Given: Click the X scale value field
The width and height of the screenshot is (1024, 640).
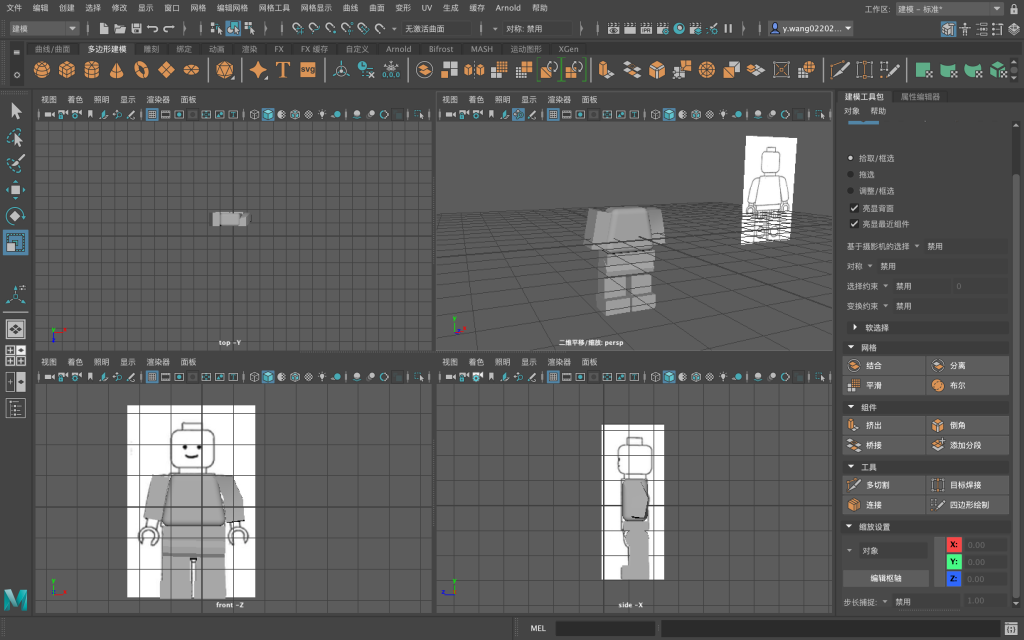Looking at the screenshot, I should pyautogui.click(x=985, y=545).
